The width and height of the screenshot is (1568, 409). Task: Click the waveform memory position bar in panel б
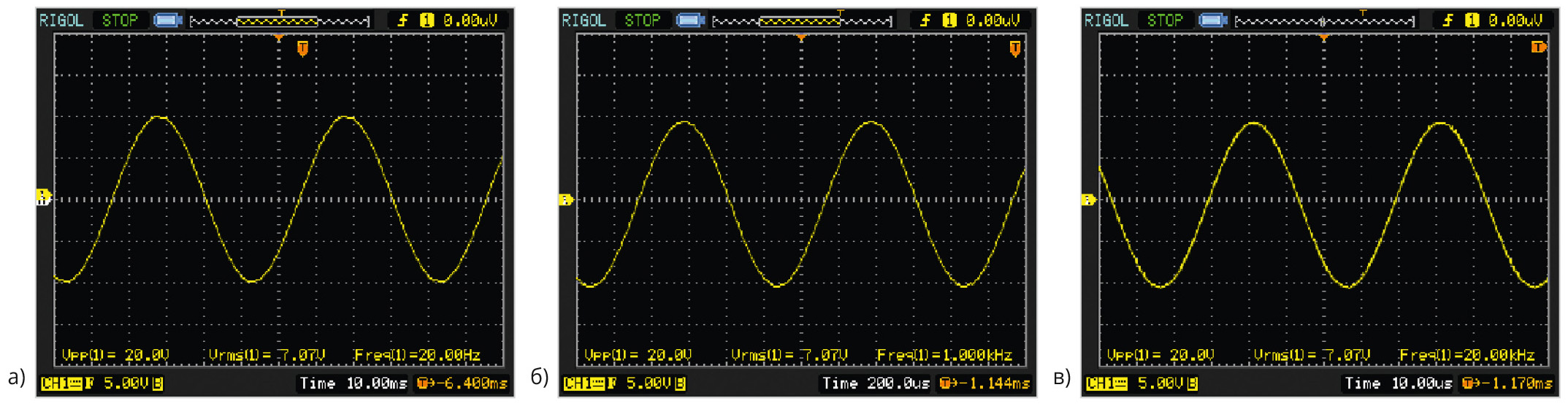[x=802, y=21]
